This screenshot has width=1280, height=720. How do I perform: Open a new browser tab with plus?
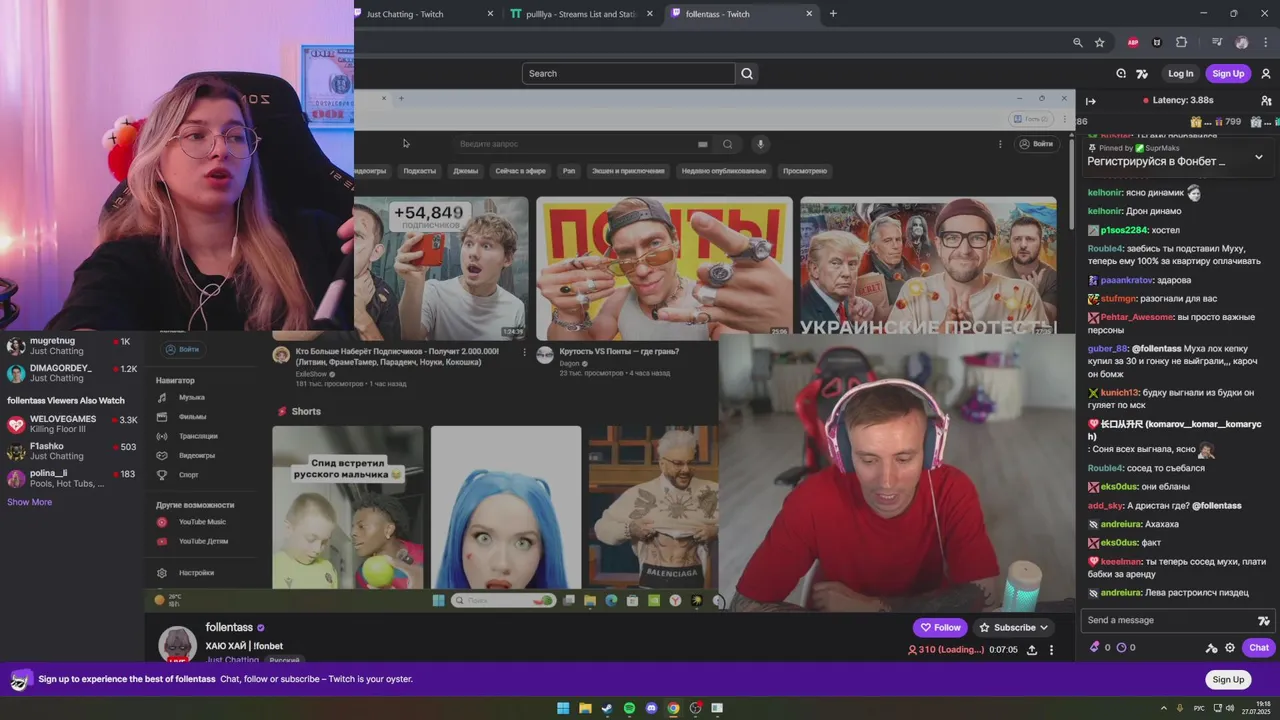(833, 14)
